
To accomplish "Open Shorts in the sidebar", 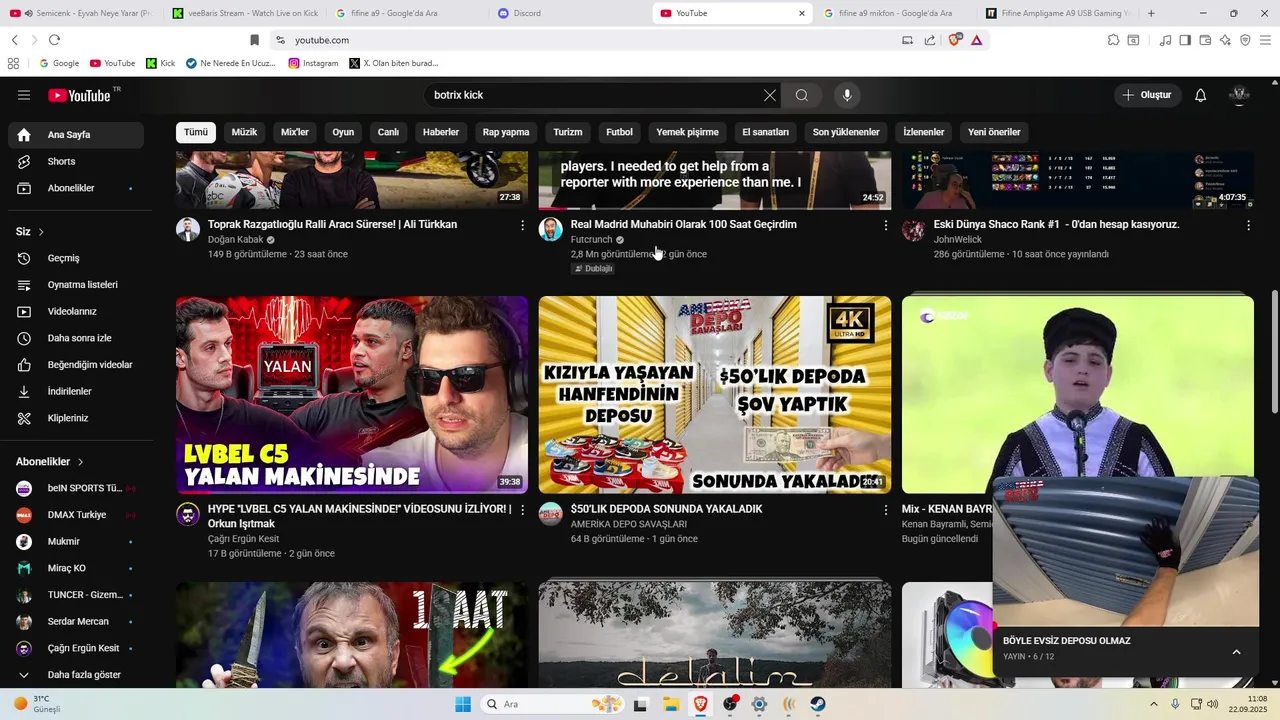I will pyautogui.click(x=76, y=161).
